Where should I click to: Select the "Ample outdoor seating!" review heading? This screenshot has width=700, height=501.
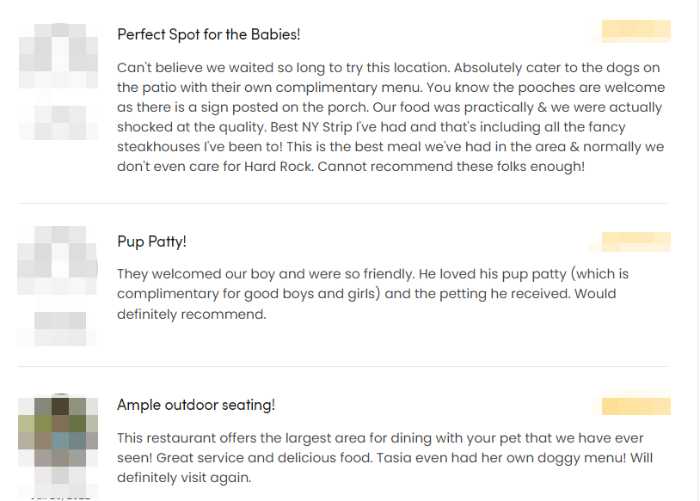click(196, 405)
